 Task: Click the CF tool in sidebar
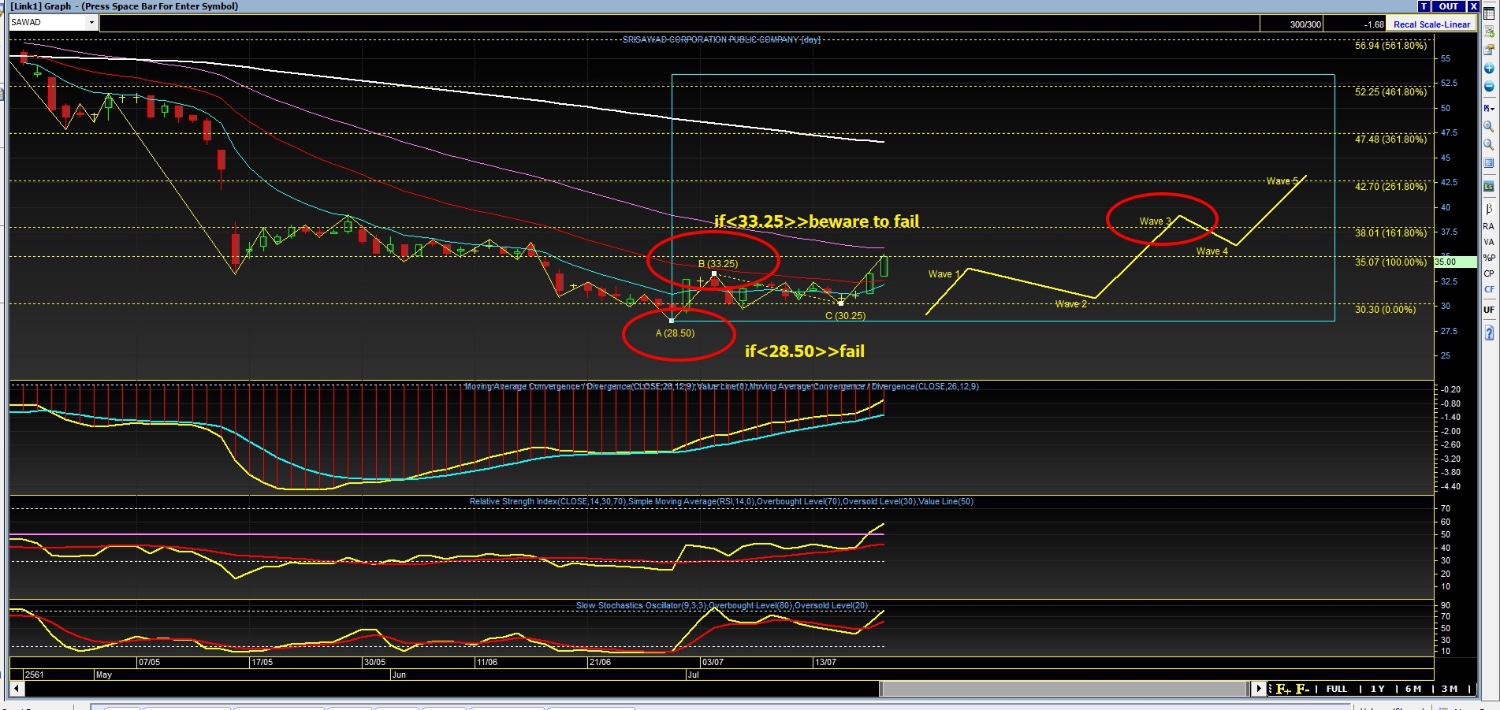click(1488, 290)
